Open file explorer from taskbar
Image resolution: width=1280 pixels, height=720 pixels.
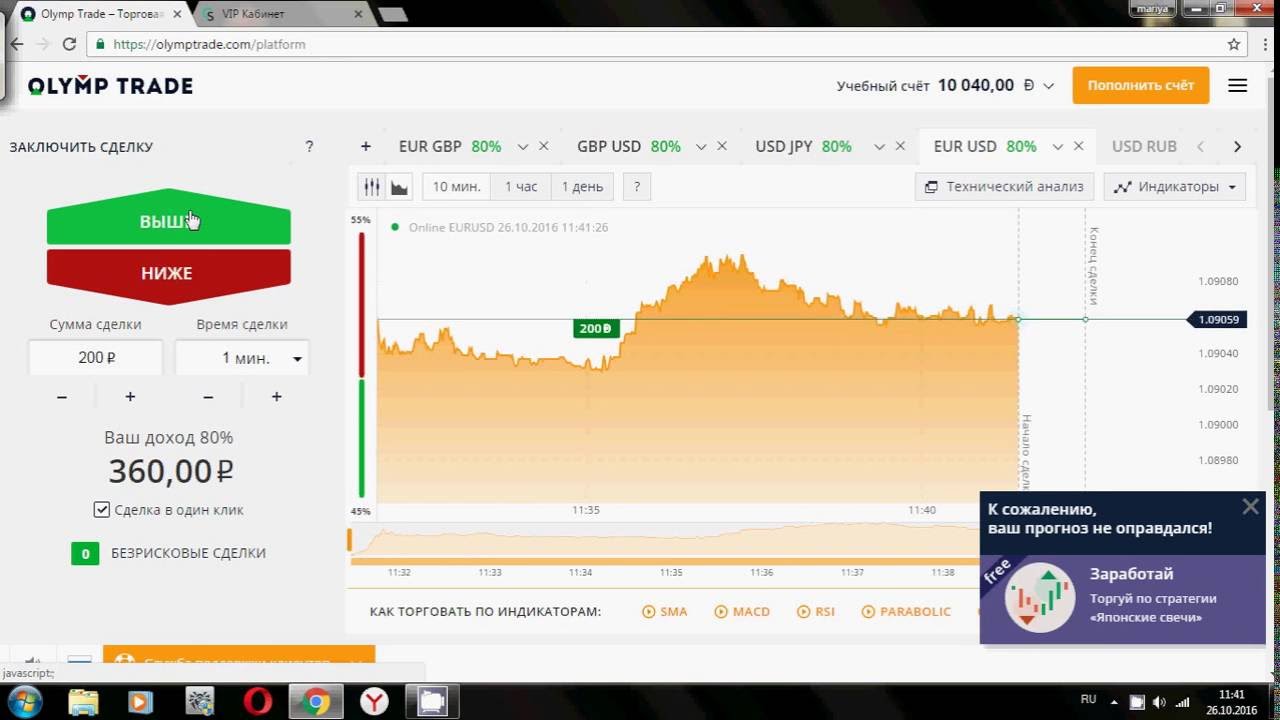point(84,702)
